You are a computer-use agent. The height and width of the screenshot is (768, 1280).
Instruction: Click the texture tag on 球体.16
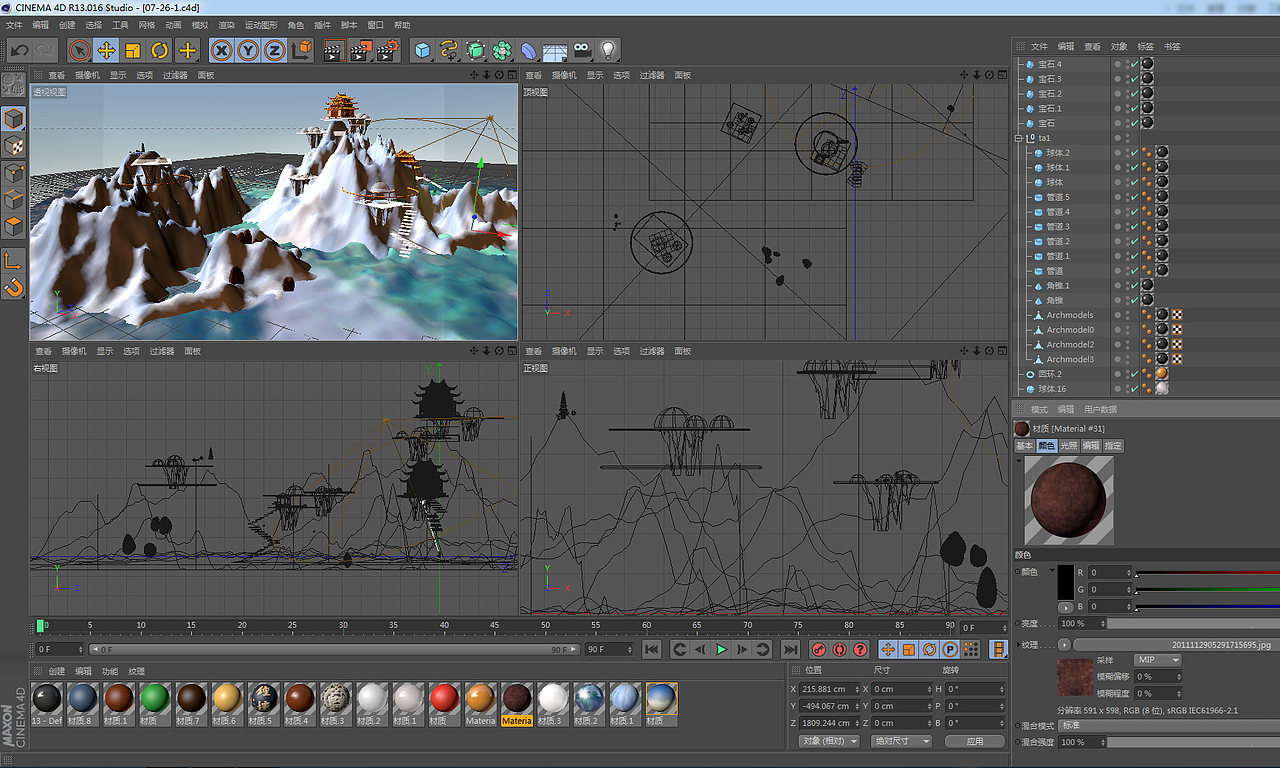[x=1162, y=388]
